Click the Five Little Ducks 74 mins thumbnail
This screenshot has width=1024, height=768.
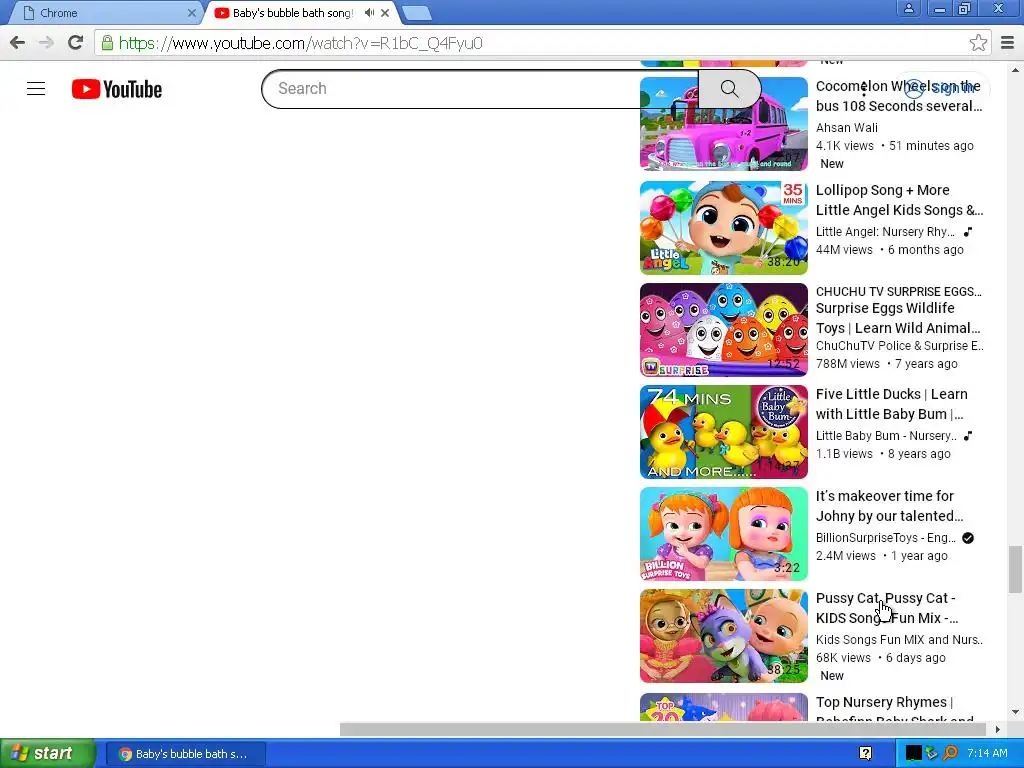tap(724, 432)
